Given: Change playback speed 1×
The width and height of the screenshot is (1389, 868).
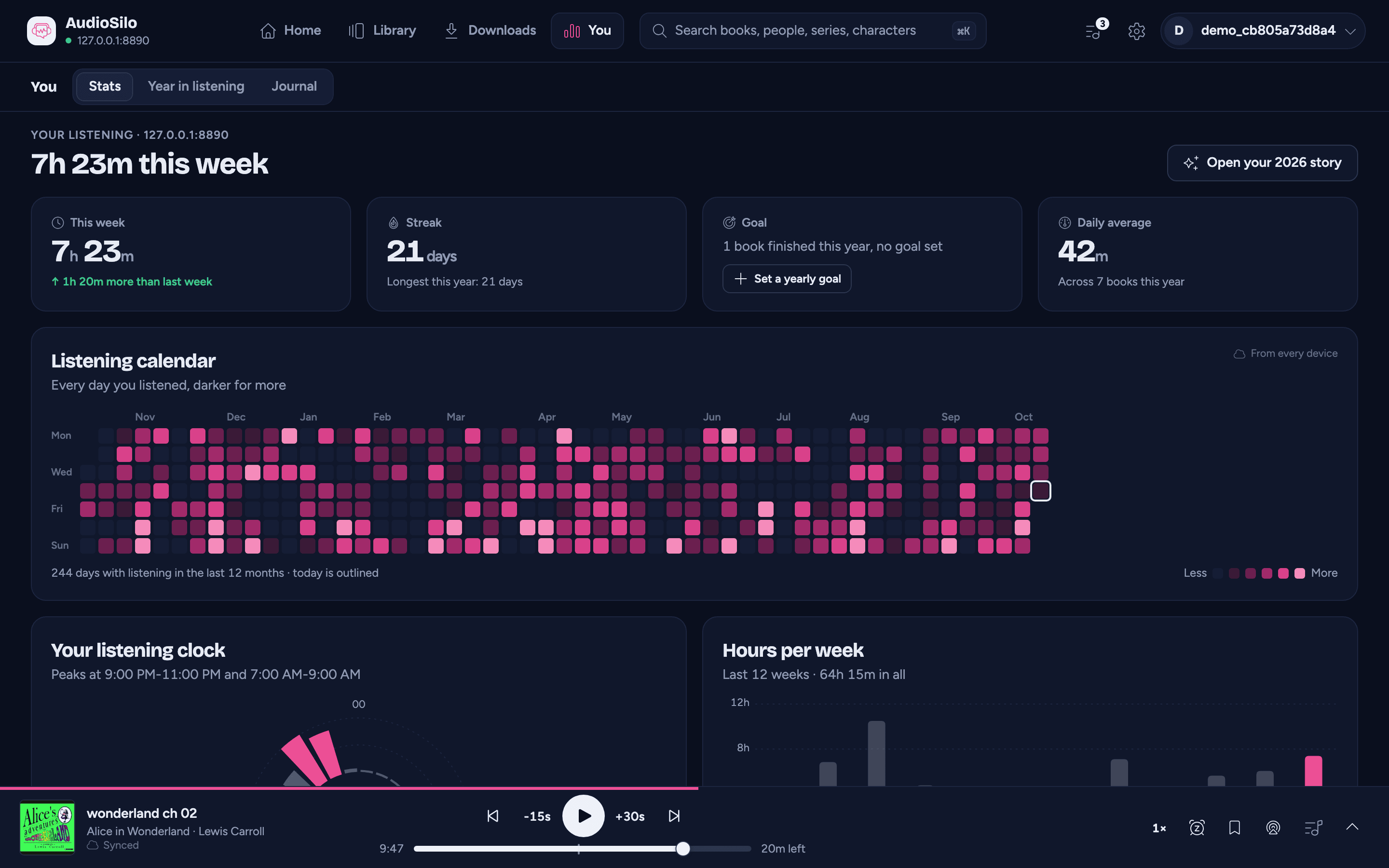Looking at the screenshot, I should [x=1159, y=828].
